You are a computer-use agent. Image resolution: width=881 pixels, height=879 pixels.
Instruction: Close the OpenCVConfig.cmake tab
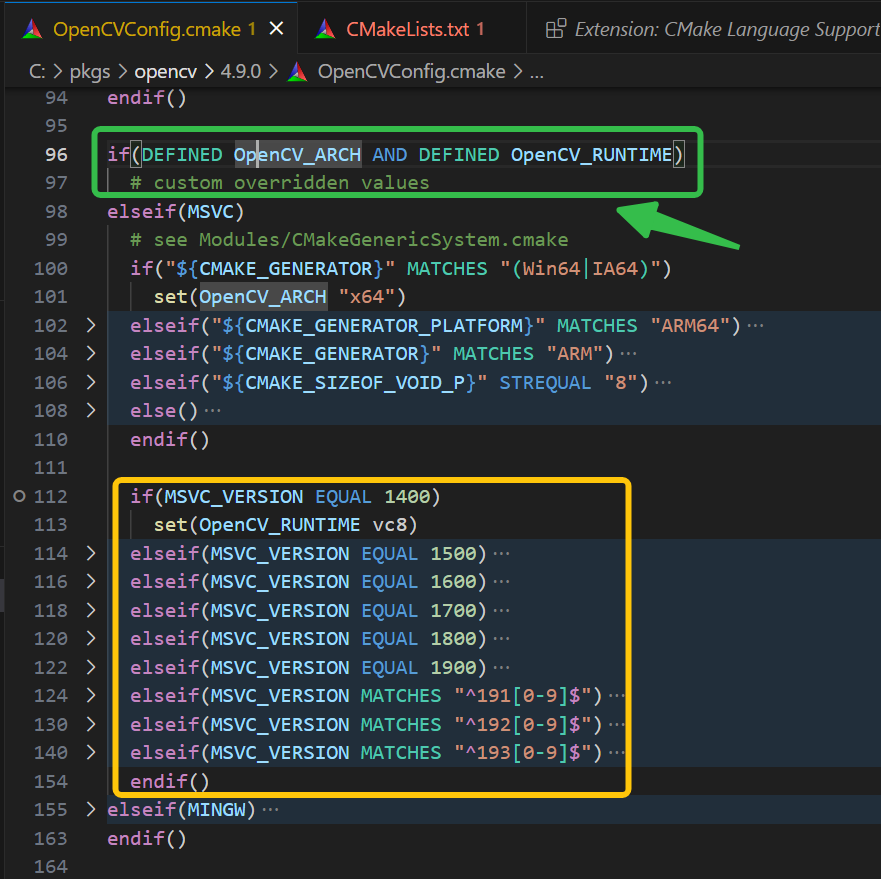click(x=277, y=28)
